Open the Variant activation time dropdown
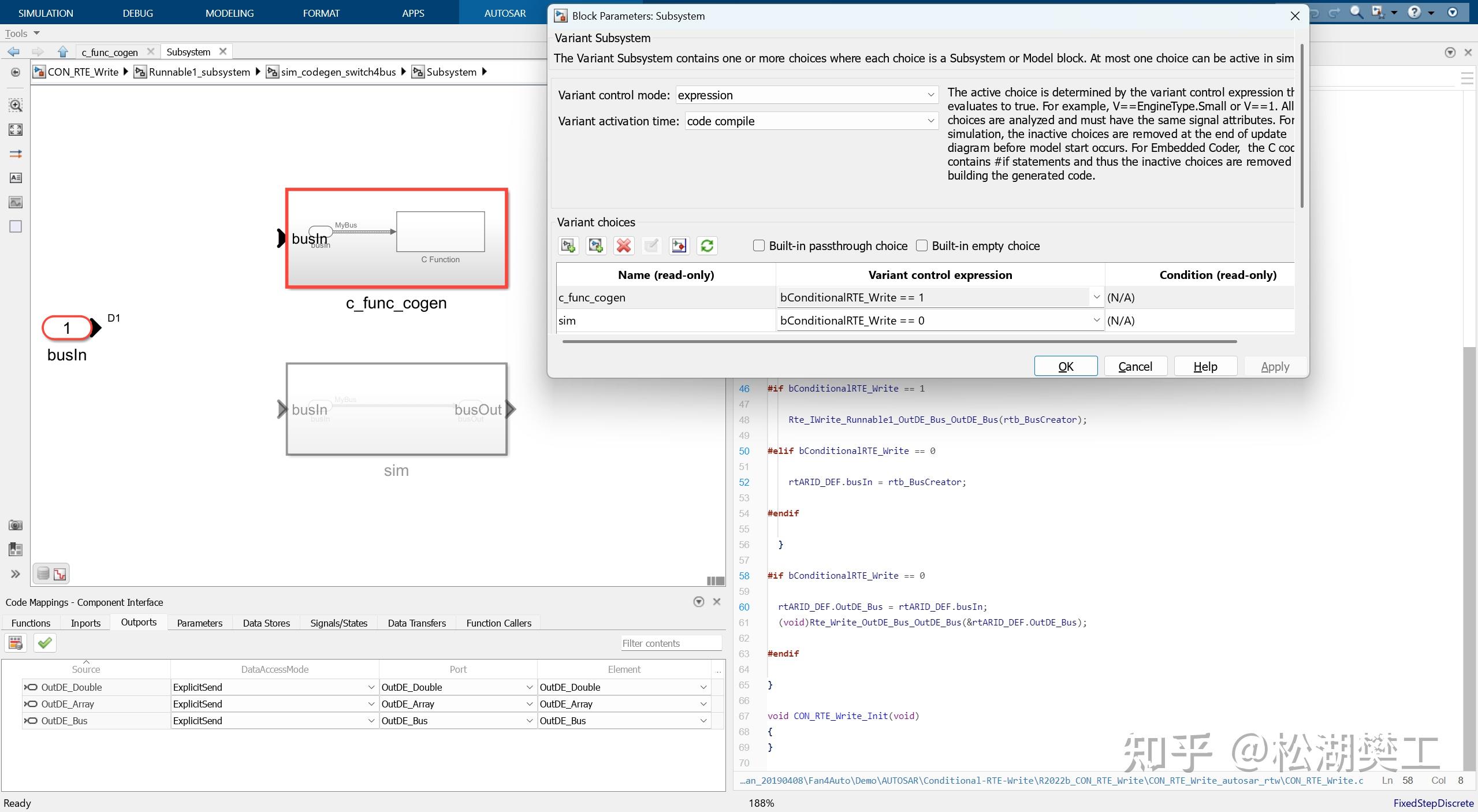This screenshot has width=1478, height=812. [811, 121]
